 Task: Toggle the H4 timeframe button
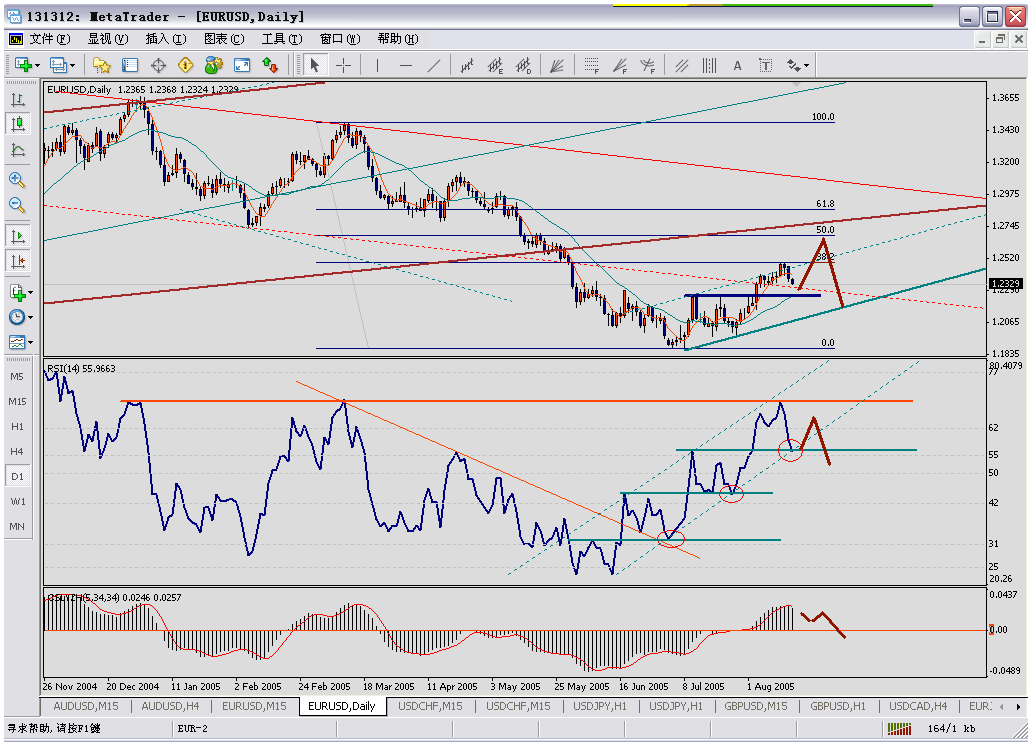pos(17,451)
